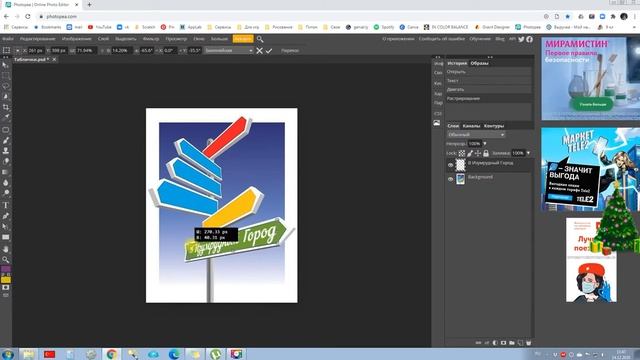Click the orange Аккаунт button
640x360 pixels.
(243, 39)
